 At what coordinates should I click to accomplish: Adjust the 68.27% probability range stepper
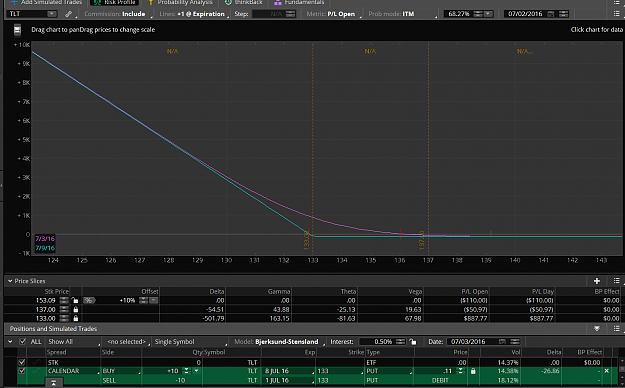(x=478, y=14)
